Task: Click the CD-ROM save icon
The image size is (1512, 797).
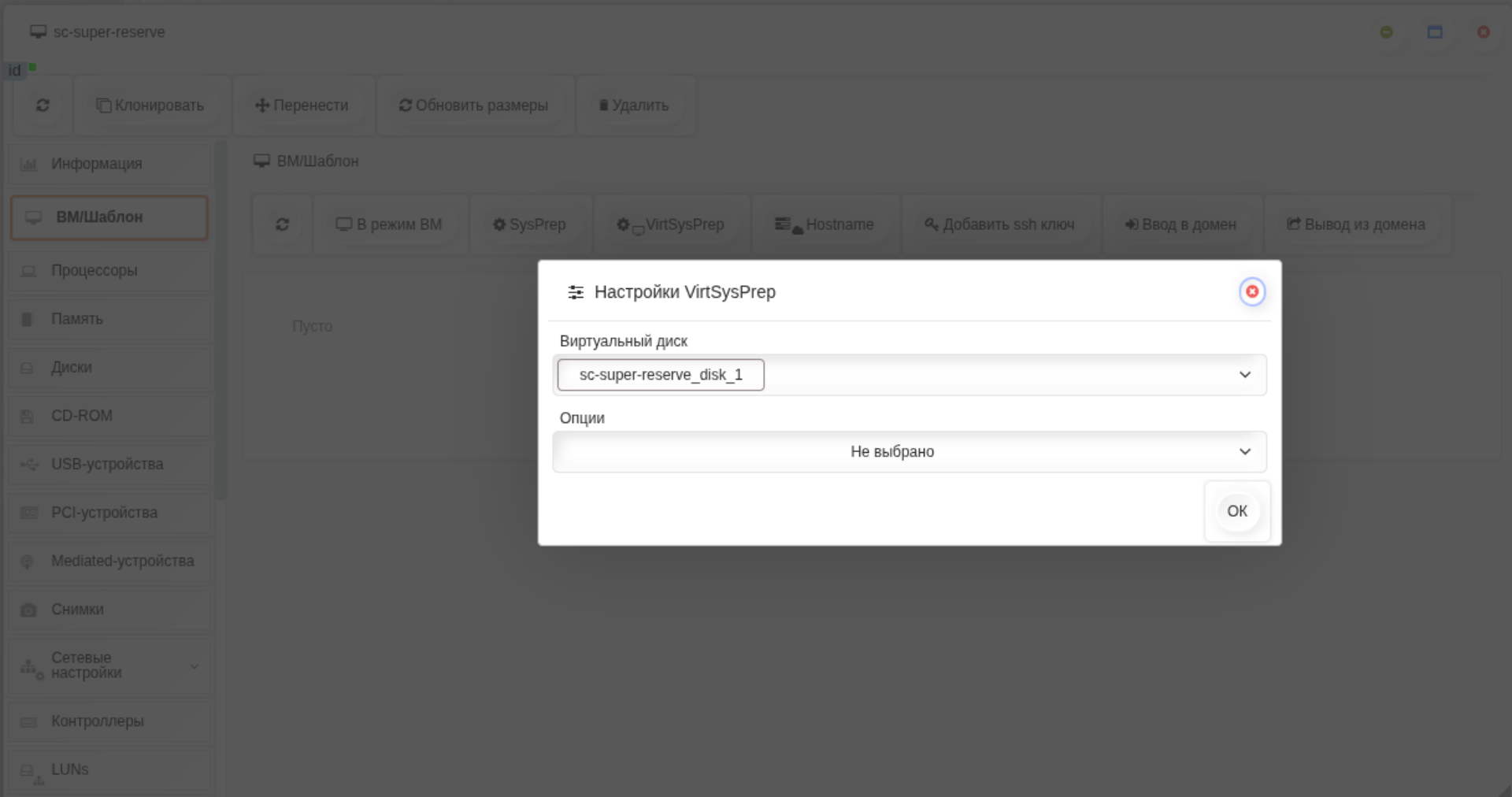Action: [27, 417]
